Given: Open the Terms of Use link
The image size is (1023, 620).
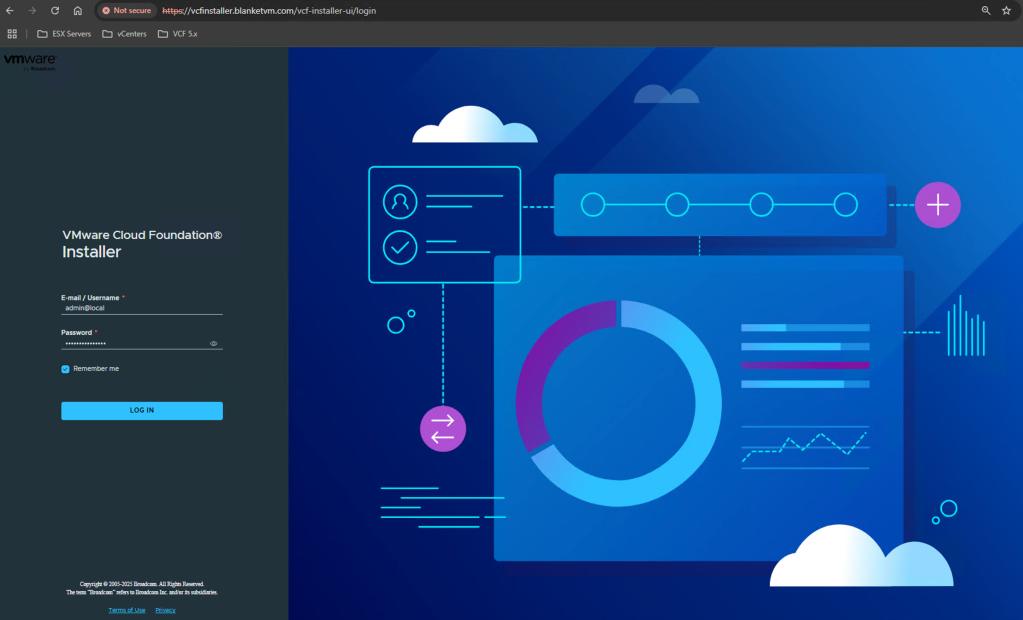Looking at the screenshot, I should coord(127,610).
